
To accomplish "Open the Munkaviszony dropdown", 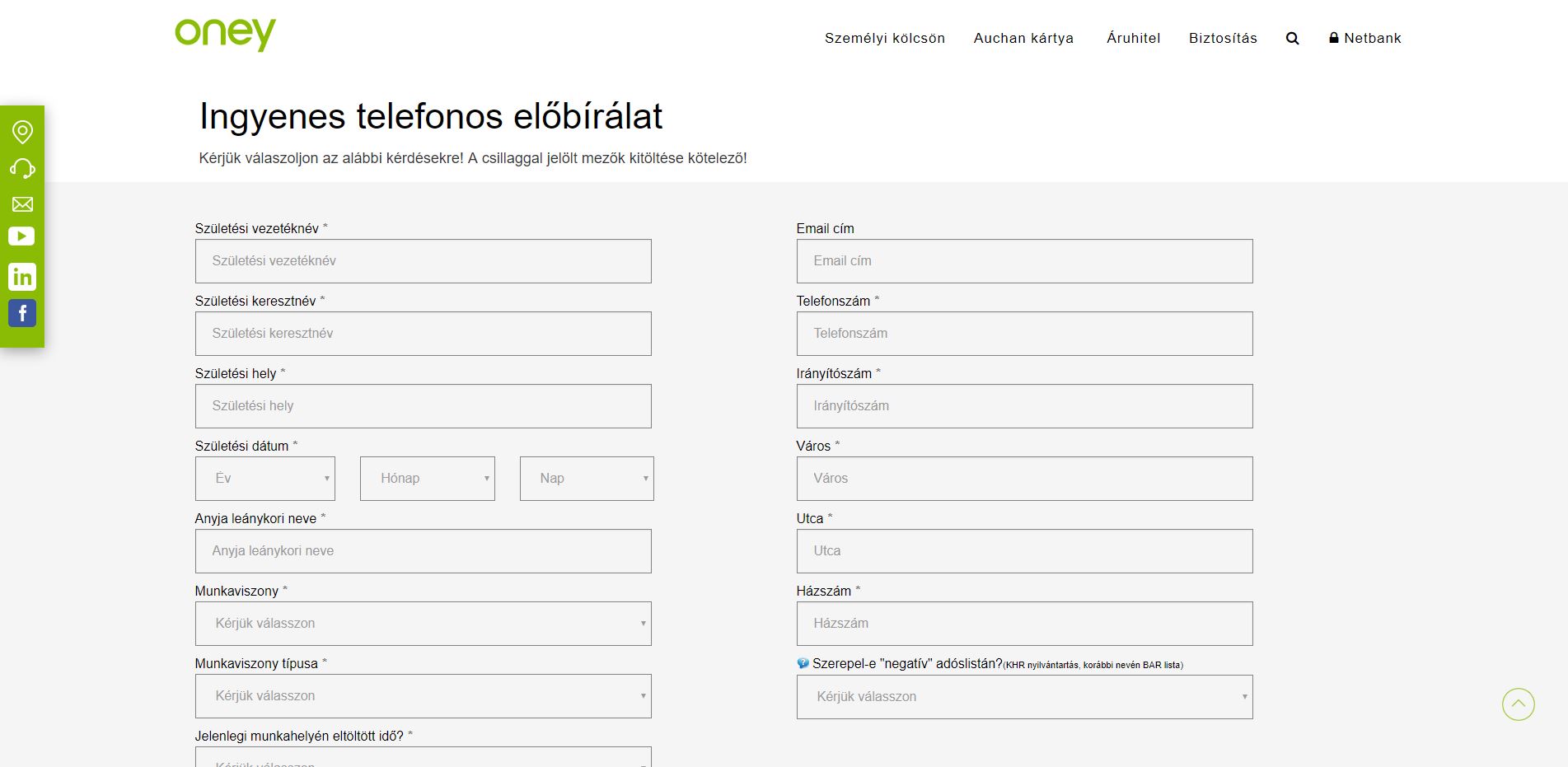I will pos(423,624).
